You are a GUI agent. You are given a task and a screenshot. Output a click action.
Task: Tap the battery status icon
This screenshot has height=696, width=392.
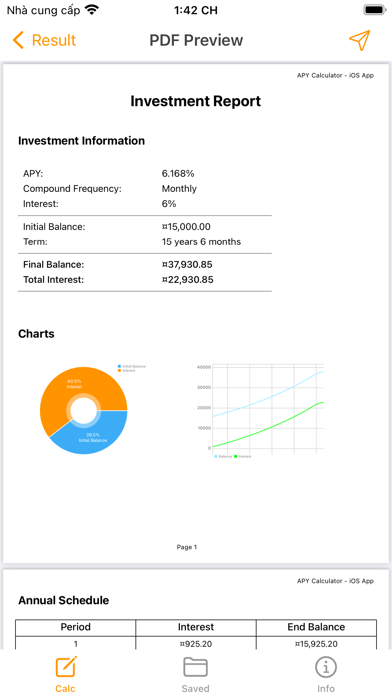point(376,10)
